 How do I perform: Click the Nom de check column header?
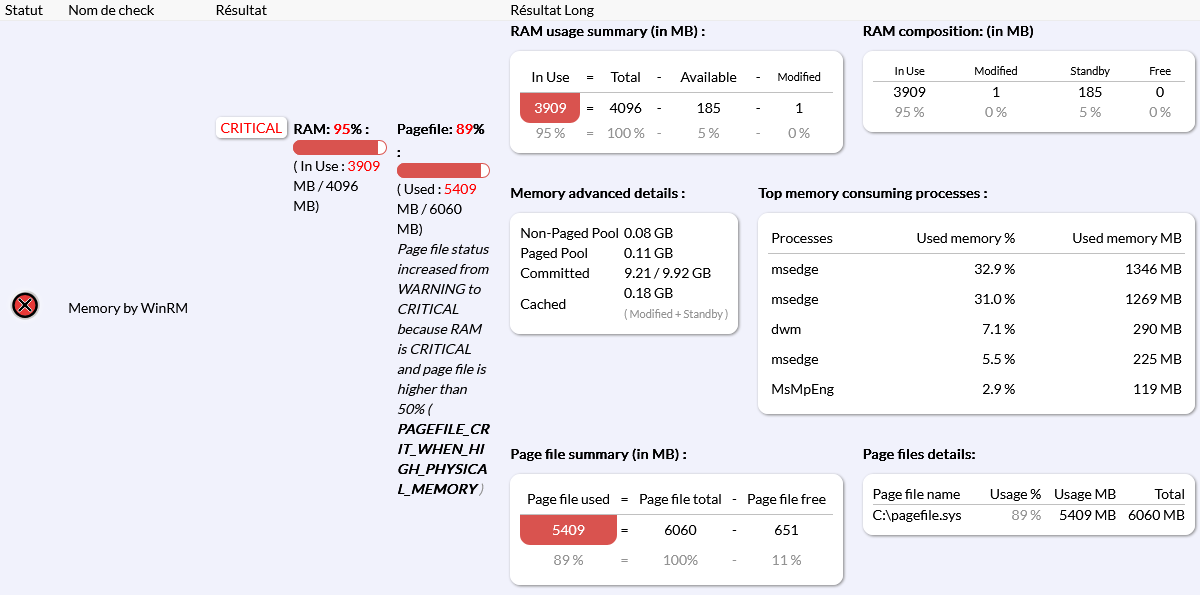click(x=109, y=10)
